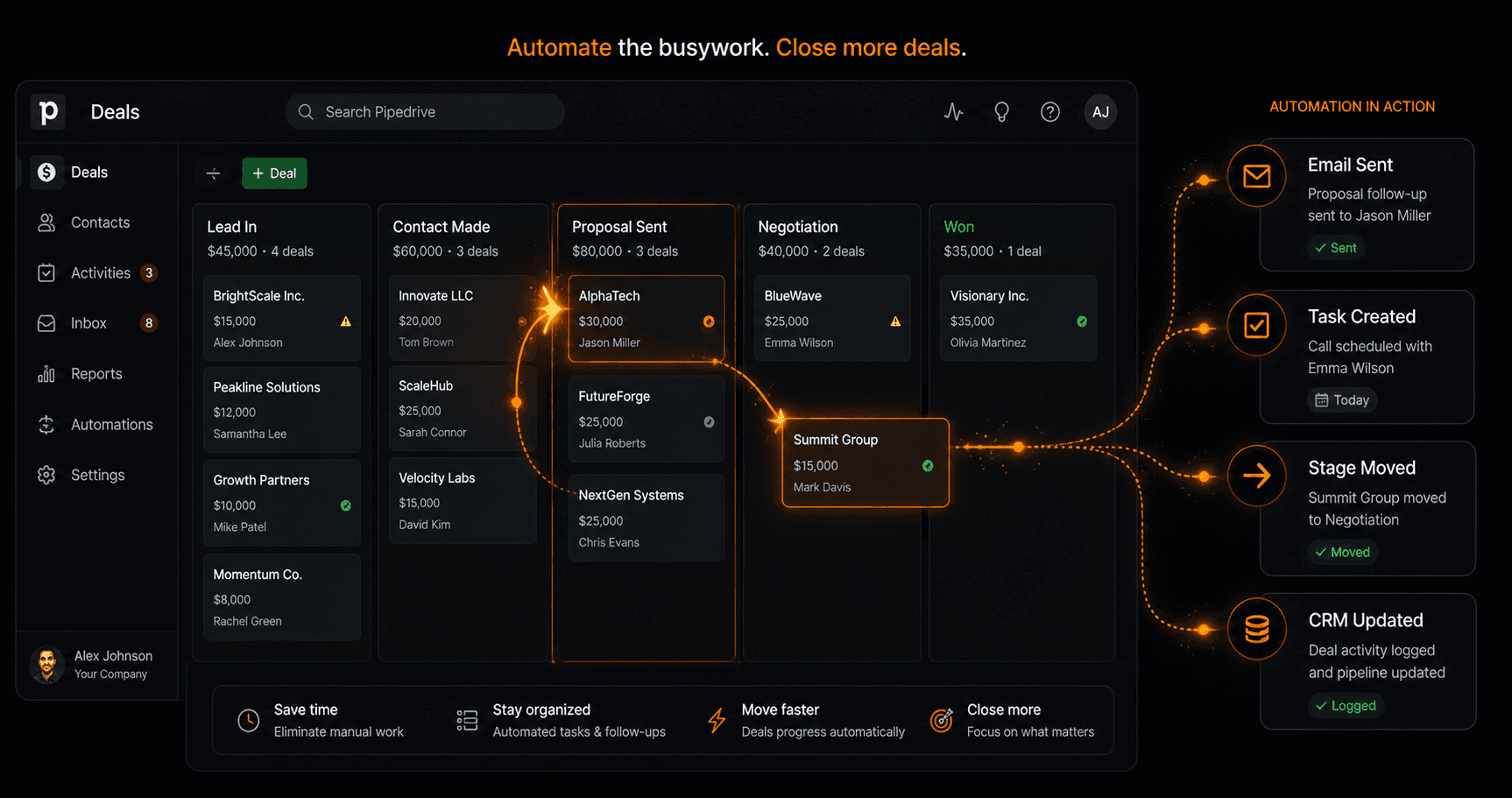Click the Move faster lightning icon

tap(717, 721)
